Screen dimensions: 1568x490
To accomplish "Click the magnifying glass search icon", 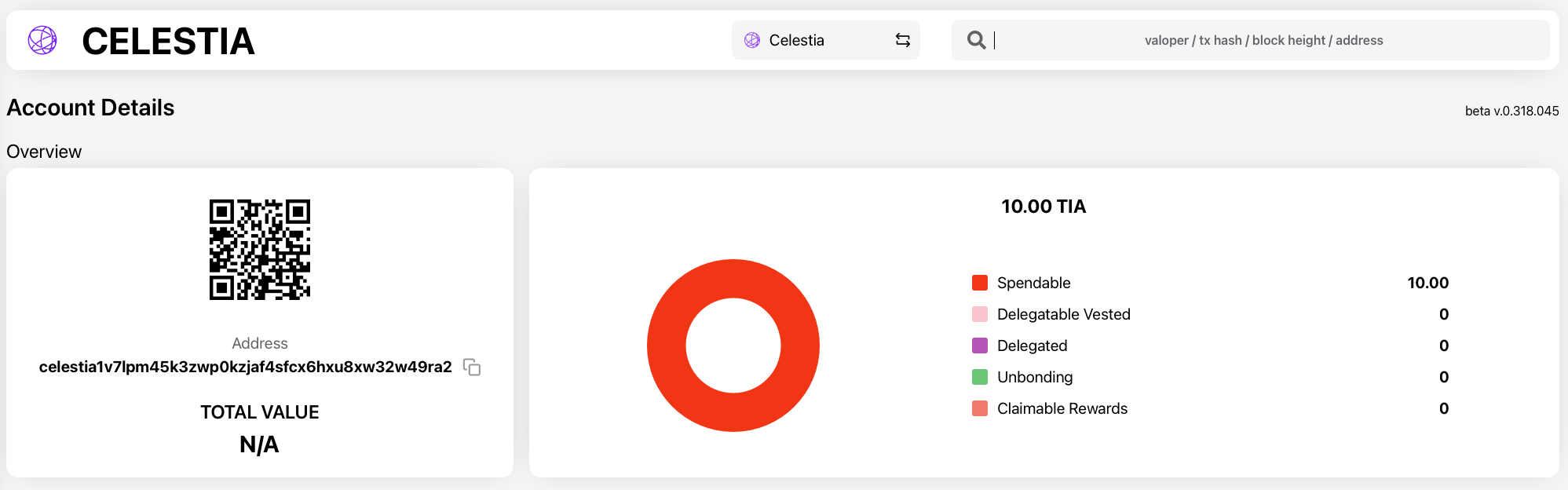I will (x=976, y=40).
